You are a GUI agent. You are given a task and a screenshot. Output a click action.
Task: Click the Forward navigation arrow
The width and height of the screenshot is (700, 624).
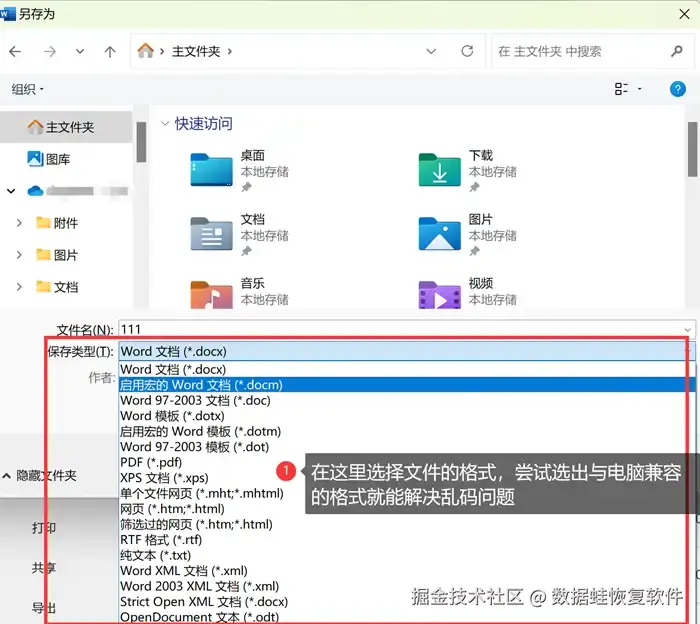click(50, 52)
